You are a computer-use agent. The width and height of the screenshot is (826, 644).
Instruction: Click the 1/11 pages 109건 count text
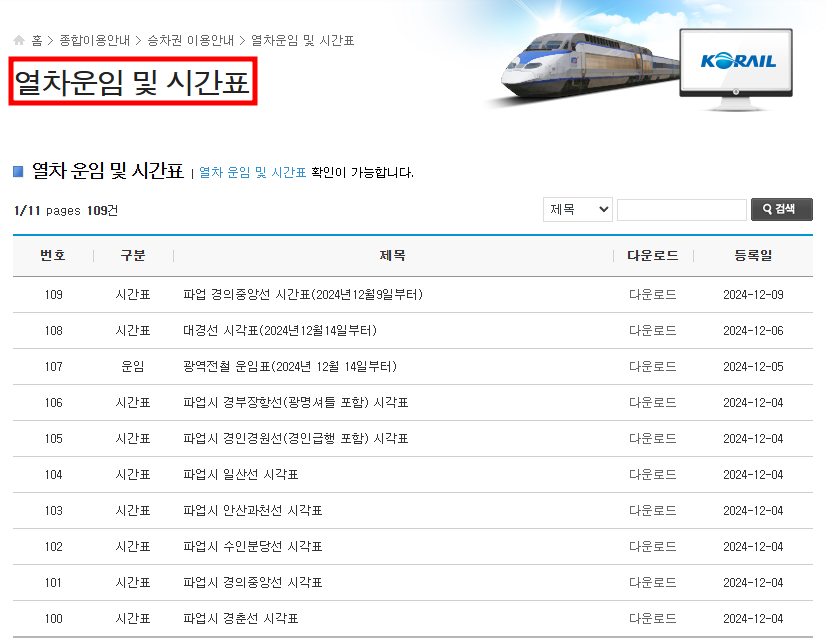[x=66, y=211]
